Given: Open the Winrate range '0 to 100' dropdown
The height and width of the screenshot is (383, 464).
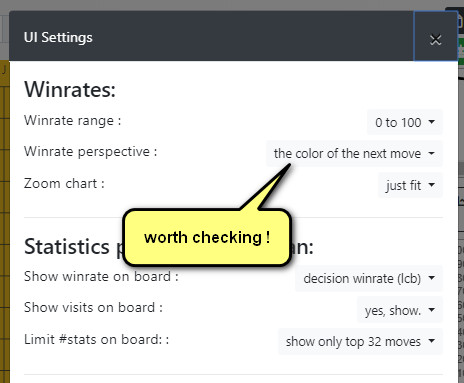Looking at the screenshot, I should click(x=405, y=122).
